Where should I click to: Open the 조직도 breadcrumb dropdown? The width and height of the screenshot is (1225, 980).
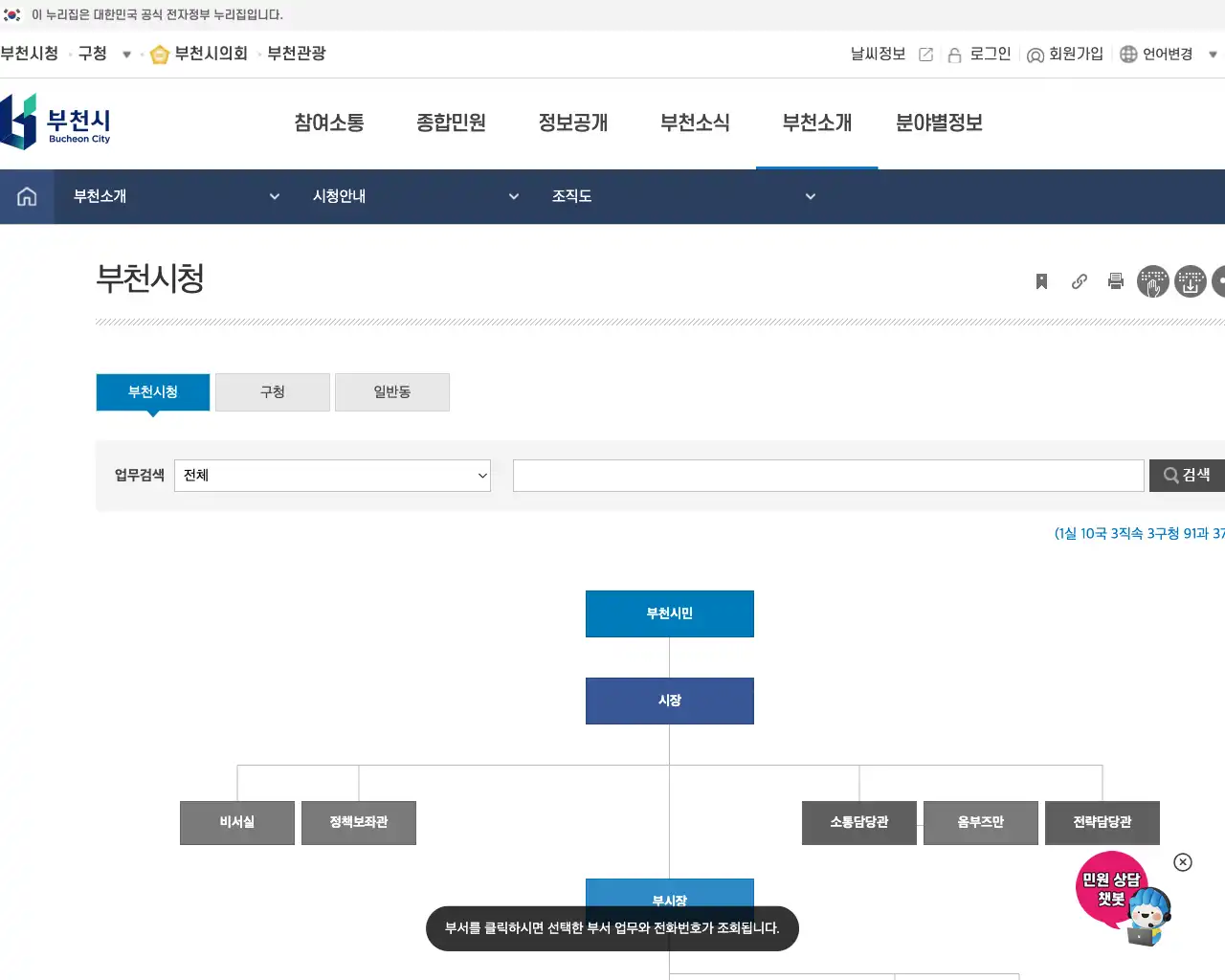(x=683, y=196)
